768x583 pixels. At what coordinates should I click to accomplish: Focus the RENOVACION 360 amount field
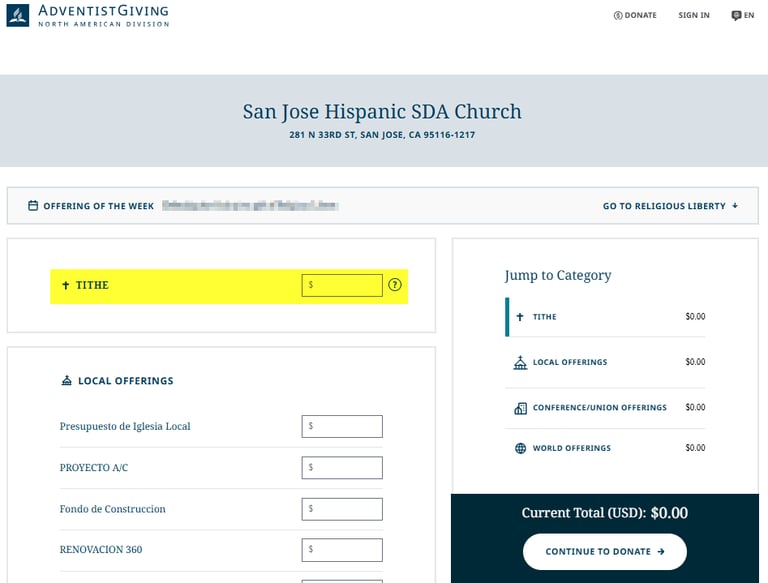pyautogui.click(x=342, y=550)
